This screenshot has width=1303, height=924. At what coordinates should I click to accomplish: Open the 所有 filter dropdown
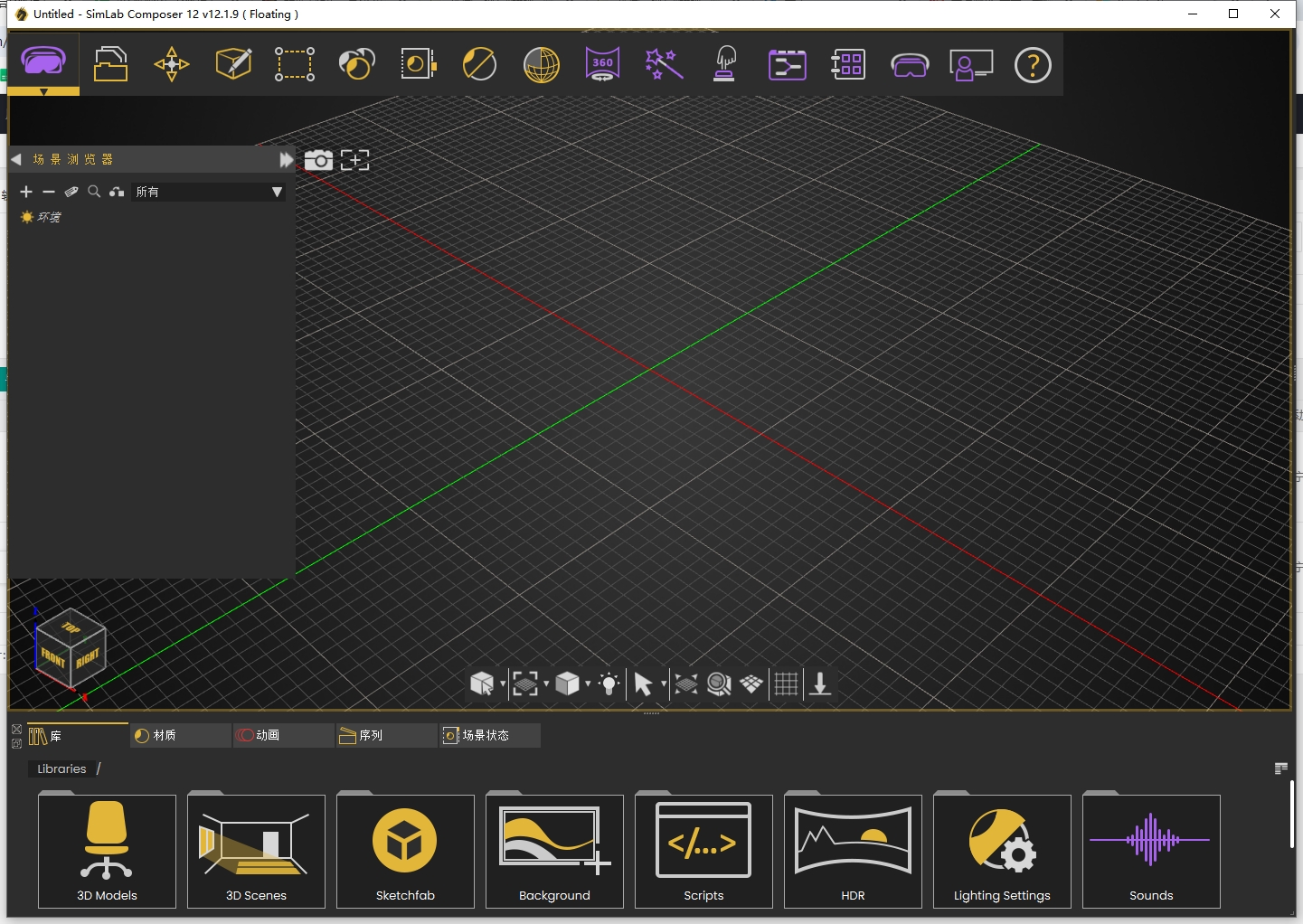[209, 192]
